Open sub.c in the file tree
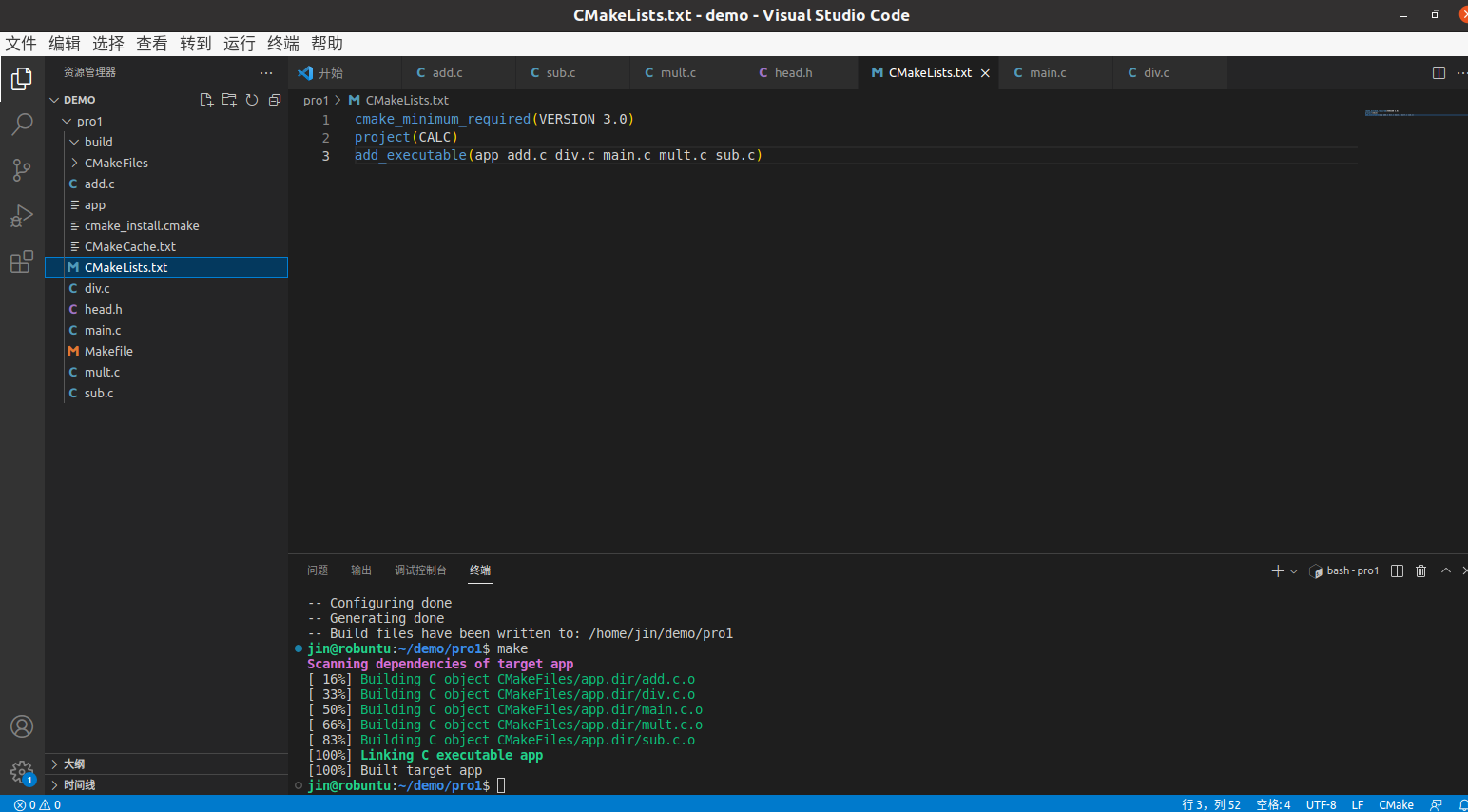1468x812 pixels. tap(166, 393)
